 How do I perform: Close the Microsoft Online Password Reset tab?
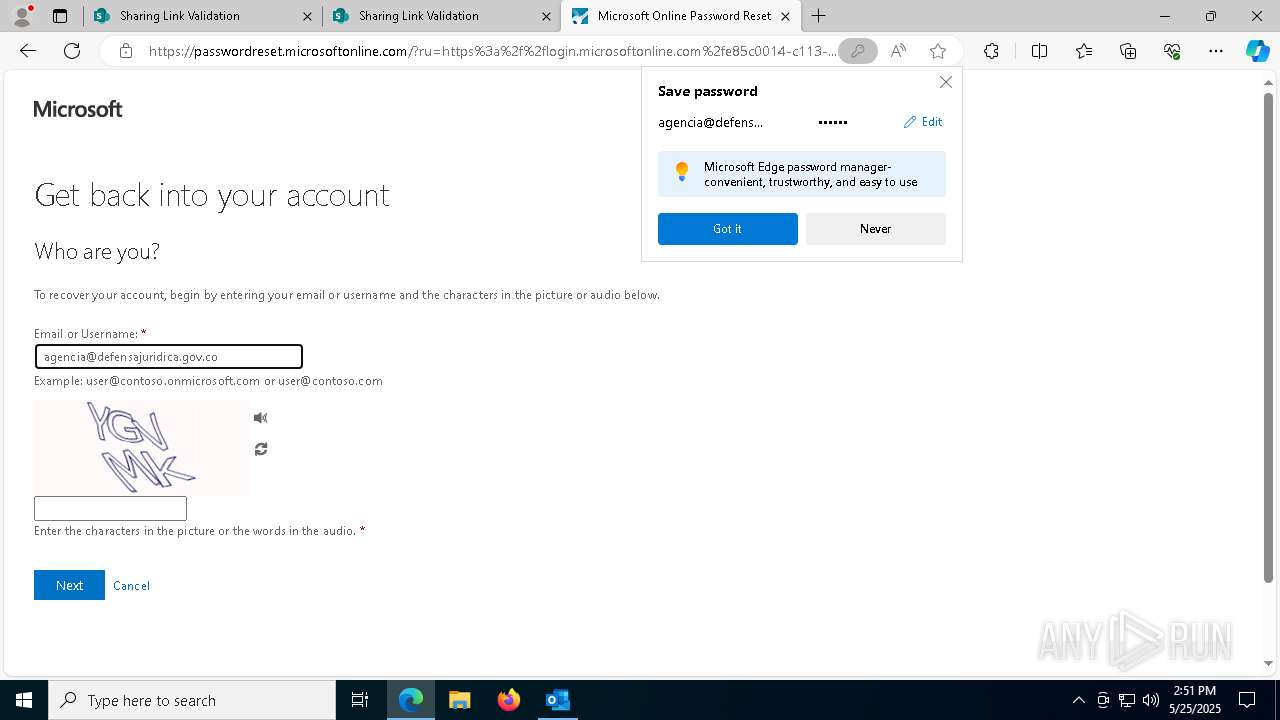point(785,16)
